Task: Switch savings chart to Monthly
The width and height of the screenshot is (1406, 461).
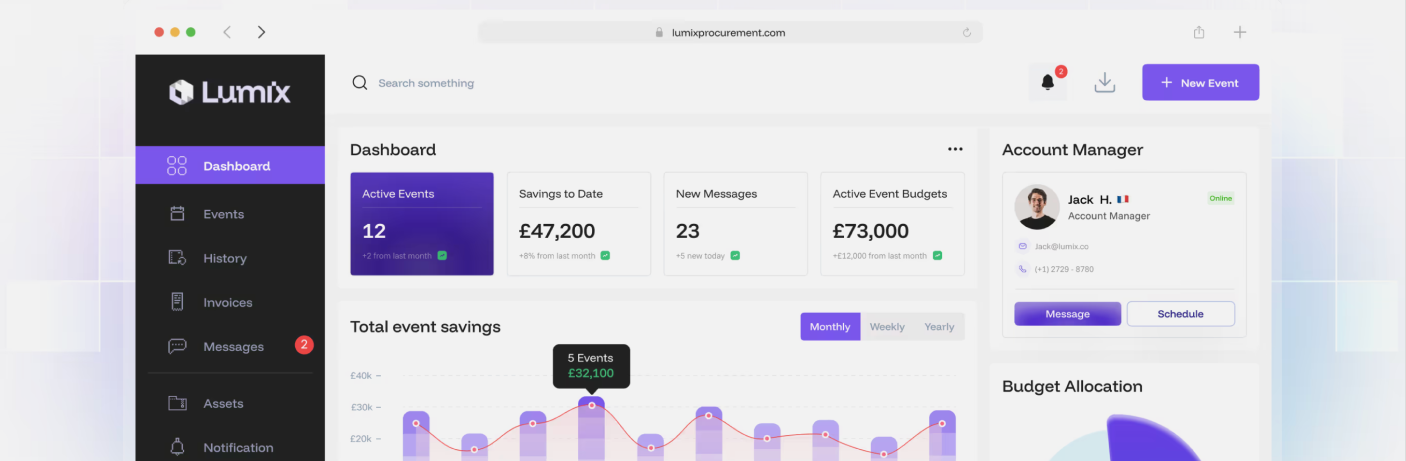Action: pyautogui.click(x=830, y=327)
